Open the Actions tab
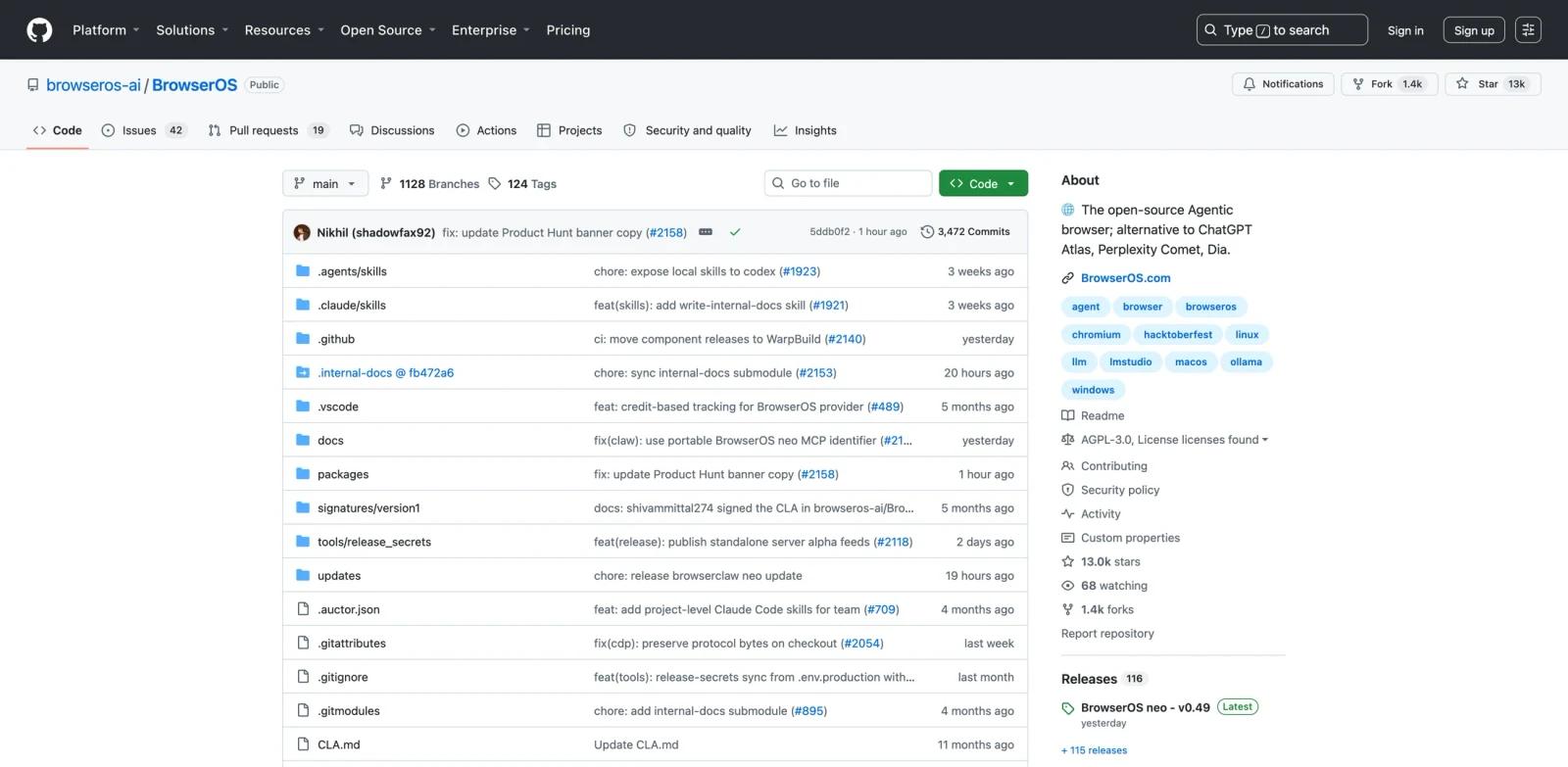The width and height of the screenshot is (1568, 767). pos(486,130)
